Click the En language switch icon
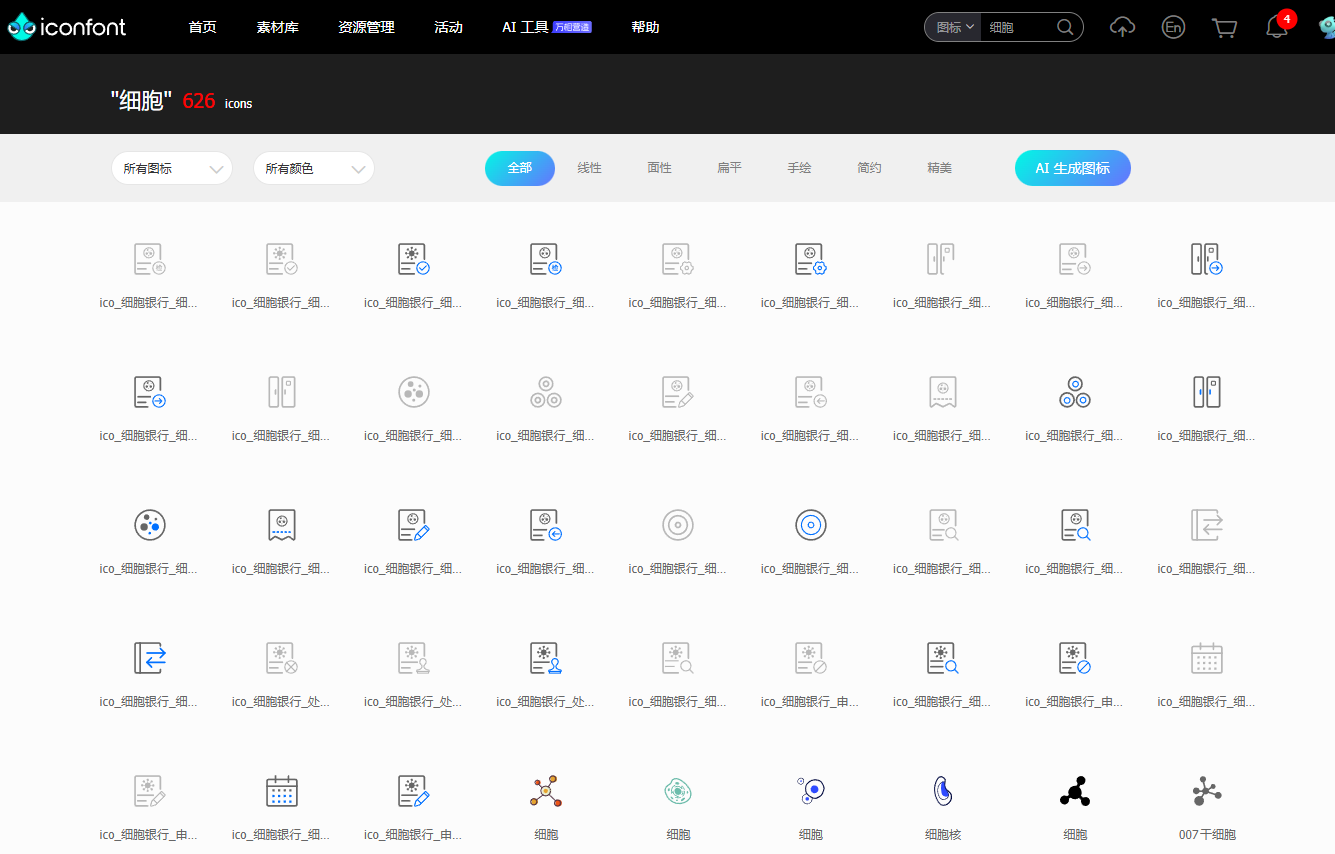 [1173, 27]
